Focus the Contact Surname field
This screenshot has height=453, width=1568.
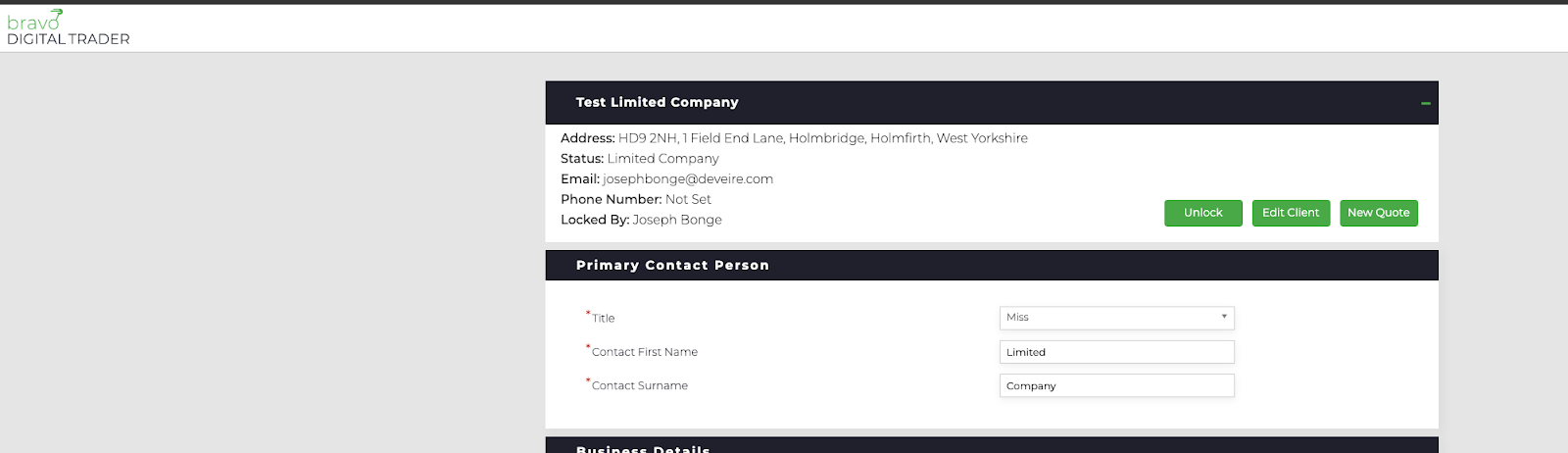click(x=1116, y=385)
